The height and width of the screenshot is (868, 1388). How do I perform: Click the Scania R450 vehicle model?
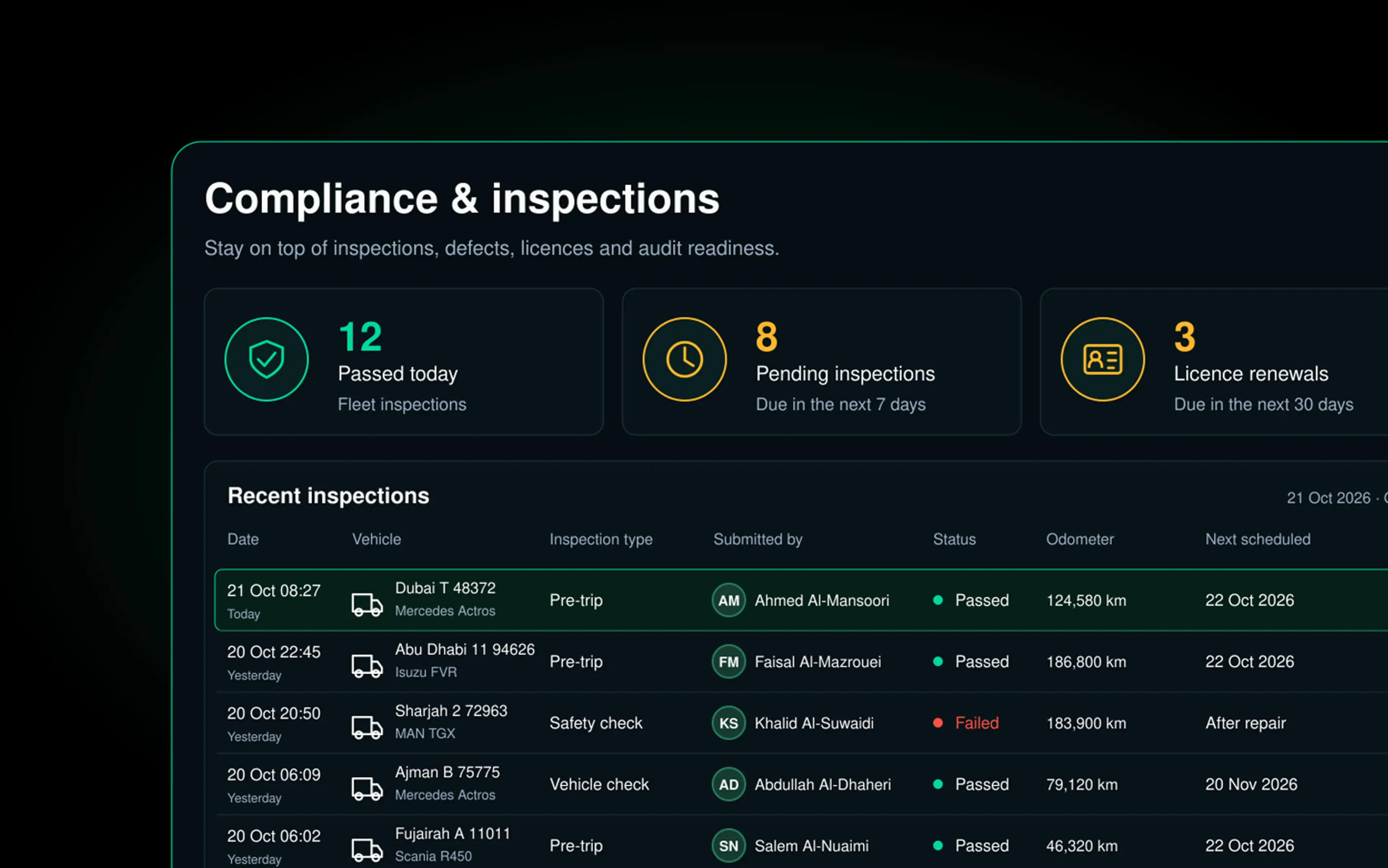434,856
